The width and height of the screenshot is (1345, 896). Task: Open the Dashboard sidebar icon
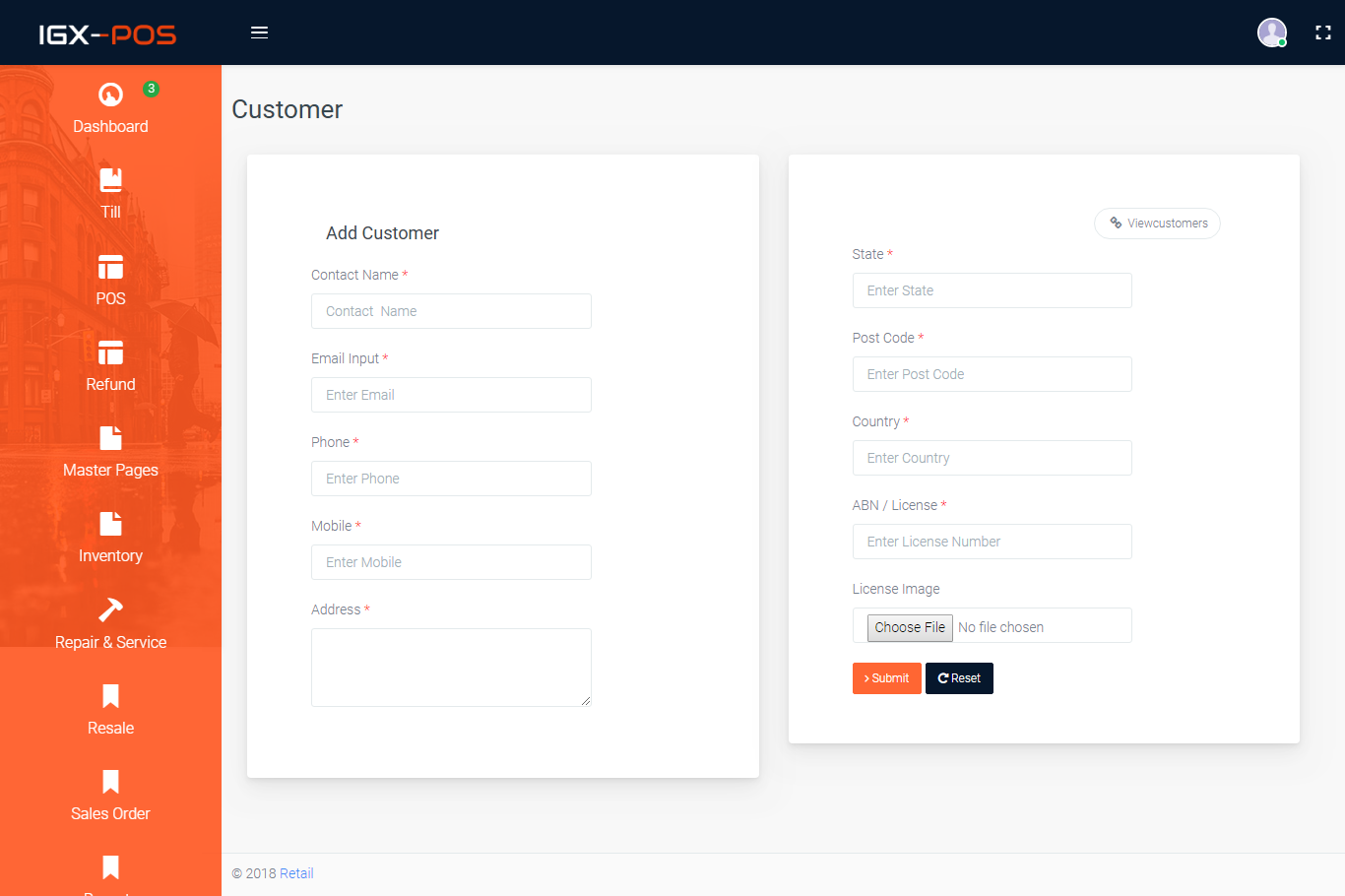point(110,95)
